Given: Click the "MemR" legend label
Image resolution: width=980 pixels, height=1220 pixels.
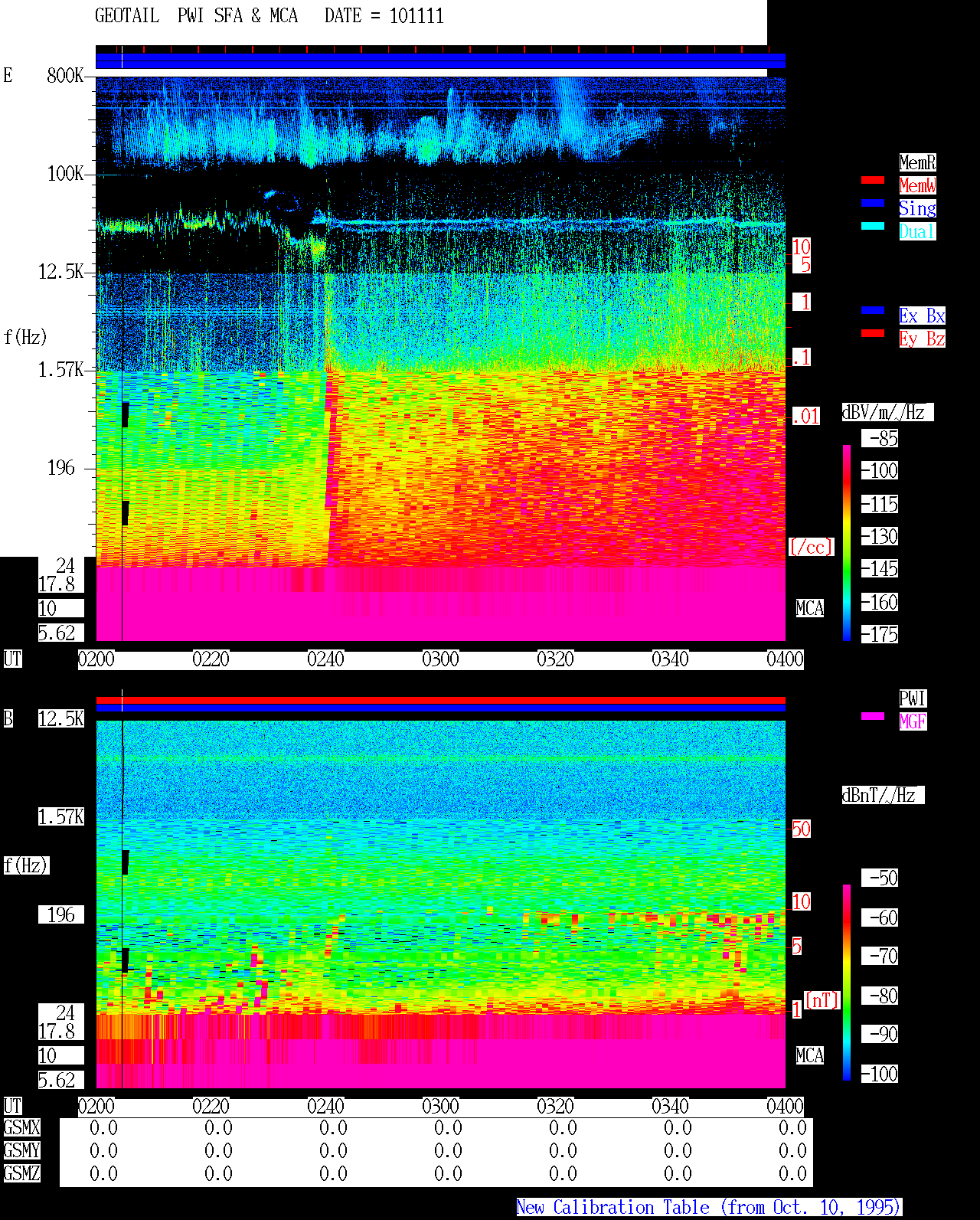Looking at the screenshot, I should (x=917, y=162).
